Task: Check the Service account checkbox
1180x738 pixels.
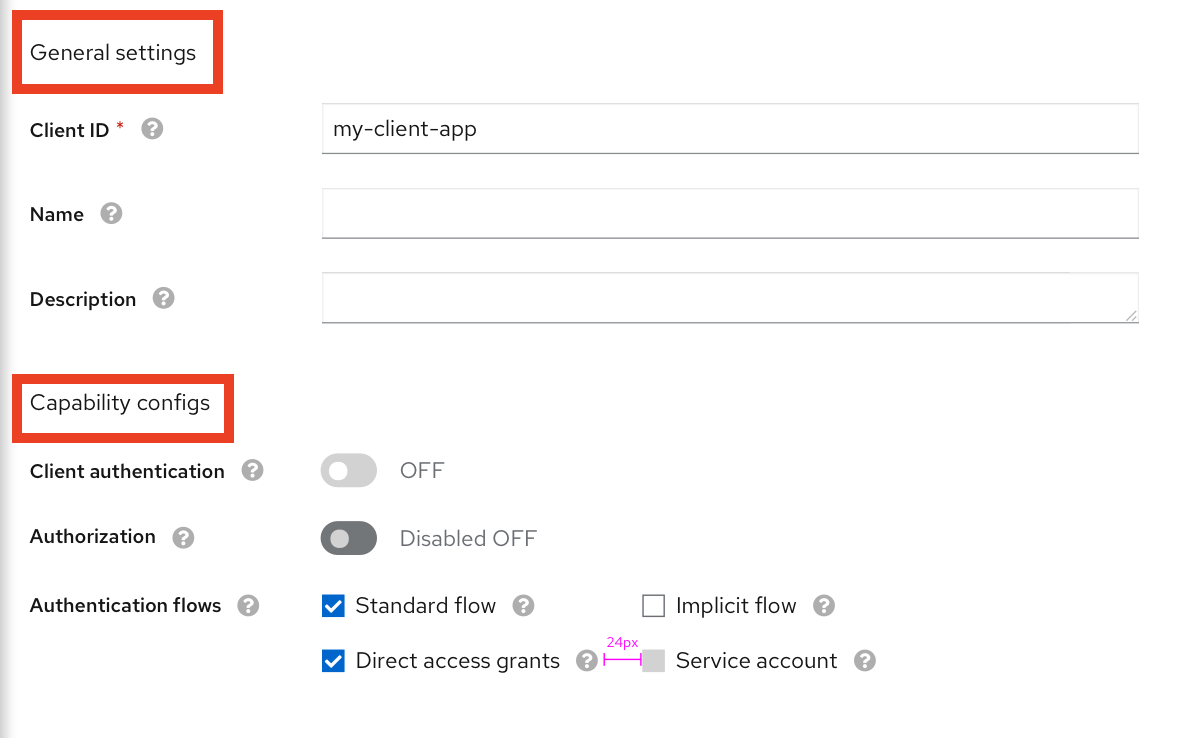Action: [652, 660]
